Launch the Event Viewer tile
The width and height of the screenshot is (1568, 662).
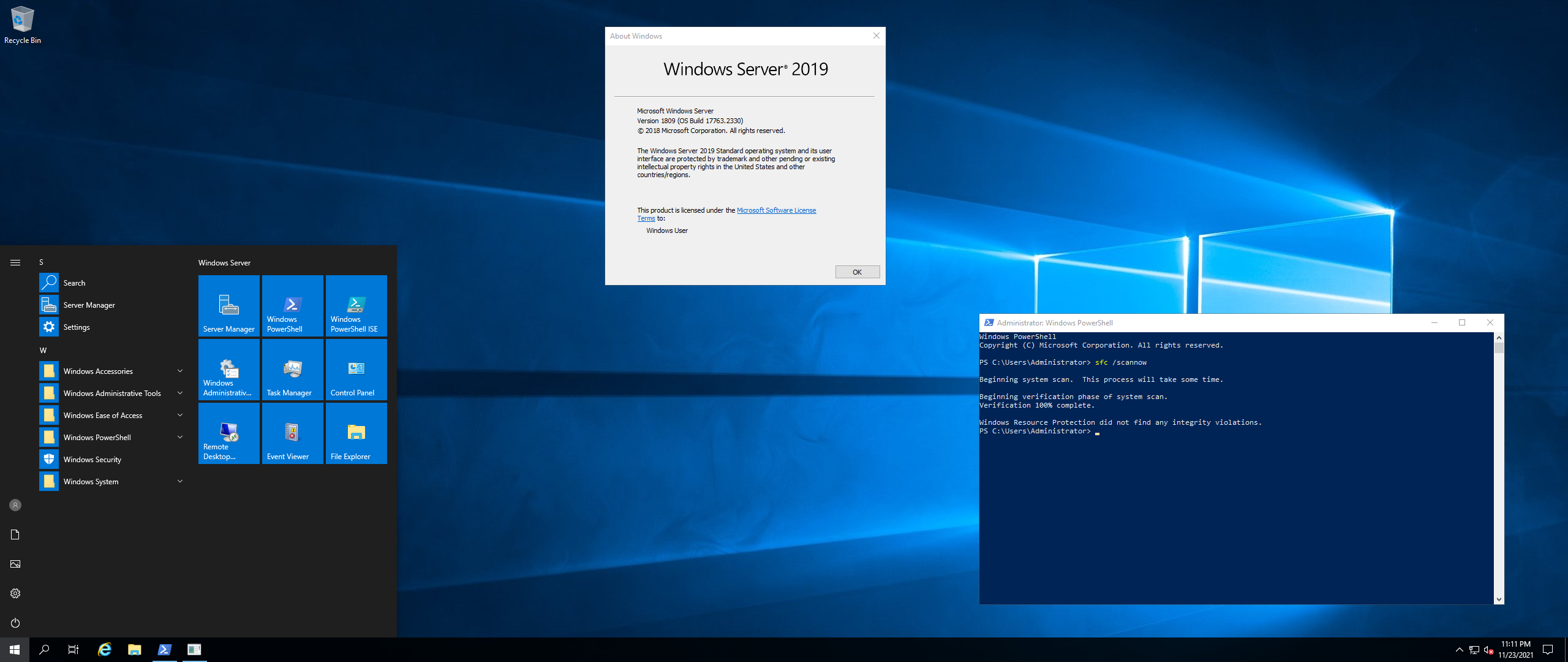click(x=293, y=433)
